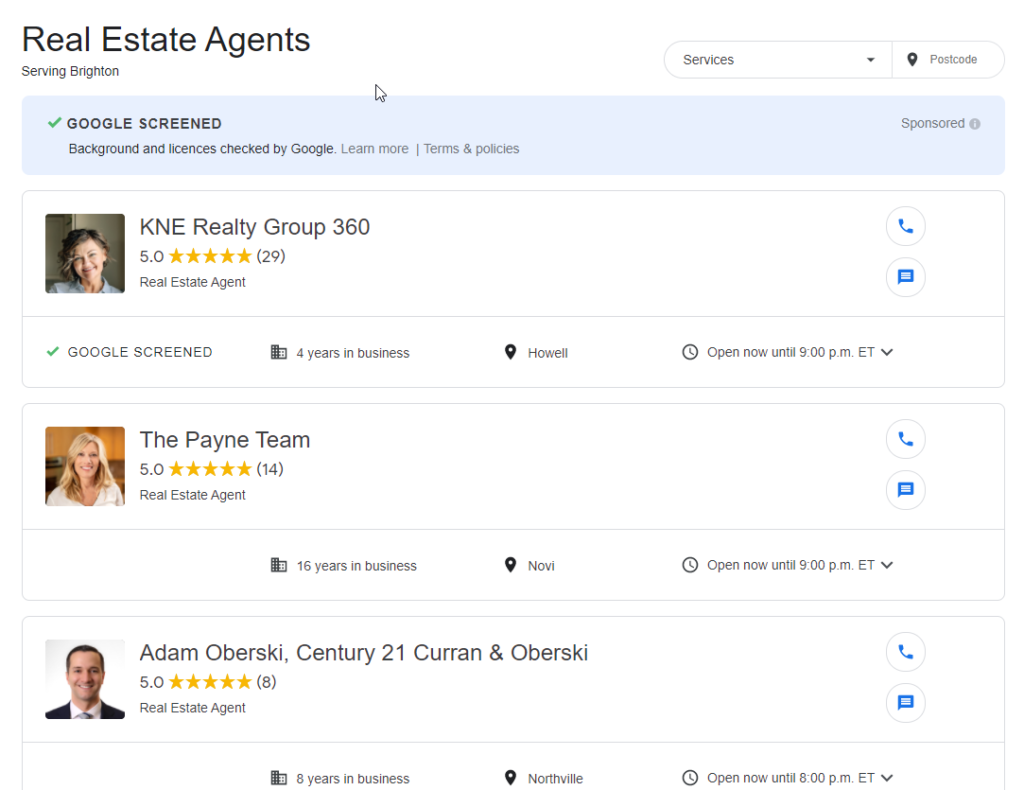Click 'Open now until 8:00 p.m. ET' text
Screen dimensions: 1024x790
(791, 778)
